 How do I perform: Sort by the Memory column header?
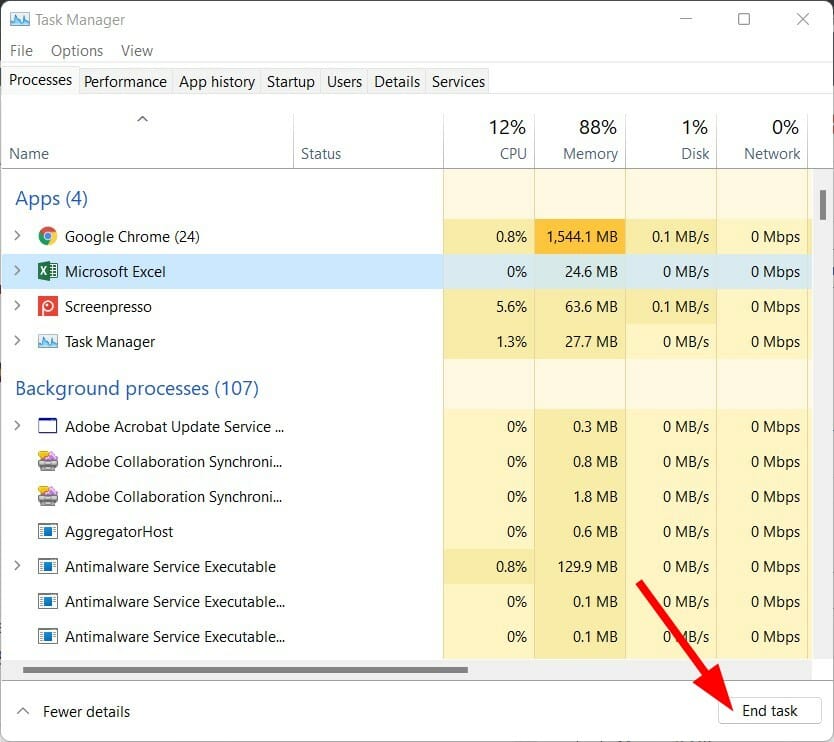580,141
